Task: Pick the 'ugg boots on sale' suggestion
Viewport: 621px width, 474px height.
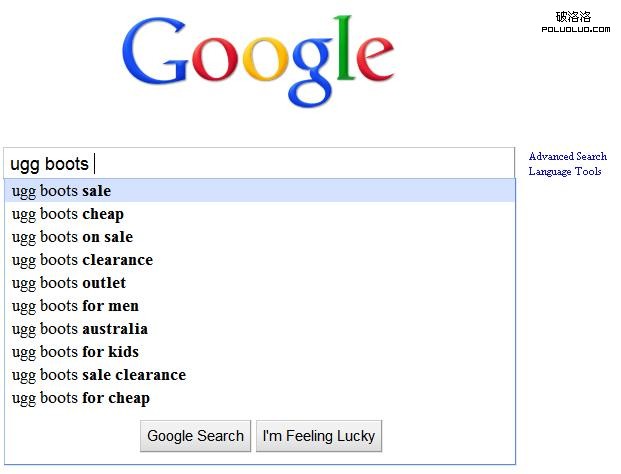Action: (72, 237)
